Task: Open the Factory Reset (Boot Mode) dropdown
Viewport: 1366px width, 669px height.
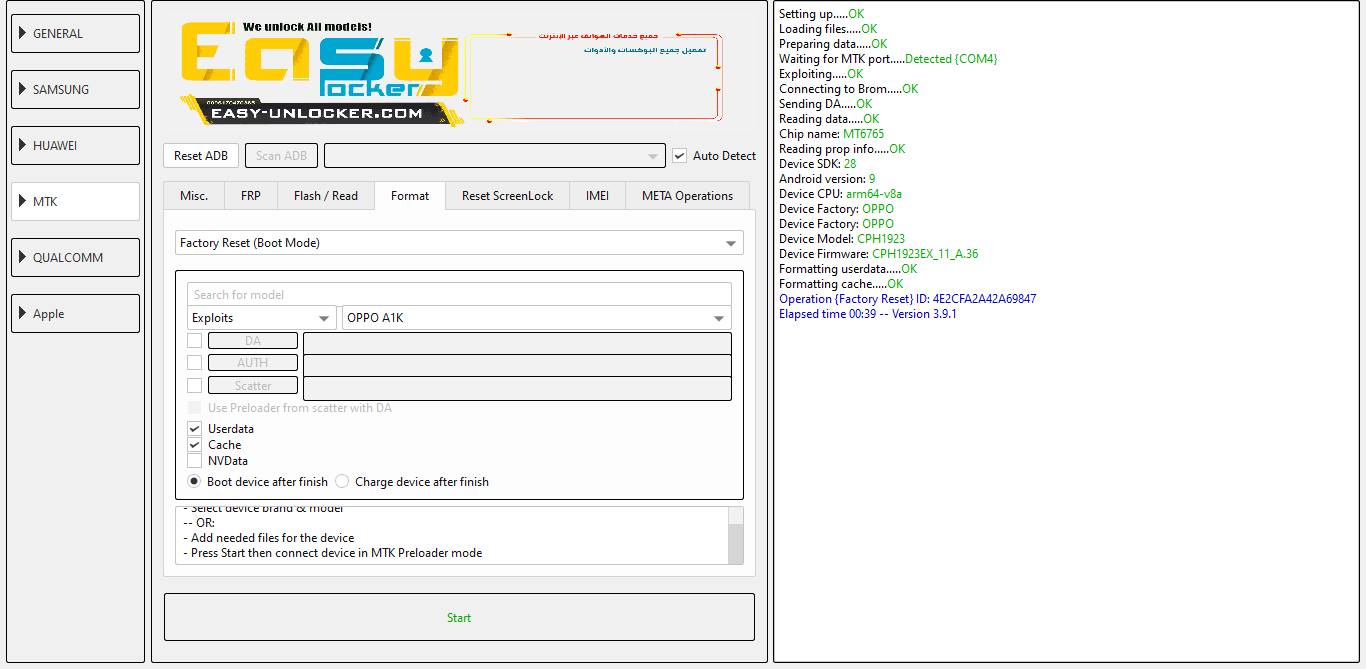Action: point(459,243)
